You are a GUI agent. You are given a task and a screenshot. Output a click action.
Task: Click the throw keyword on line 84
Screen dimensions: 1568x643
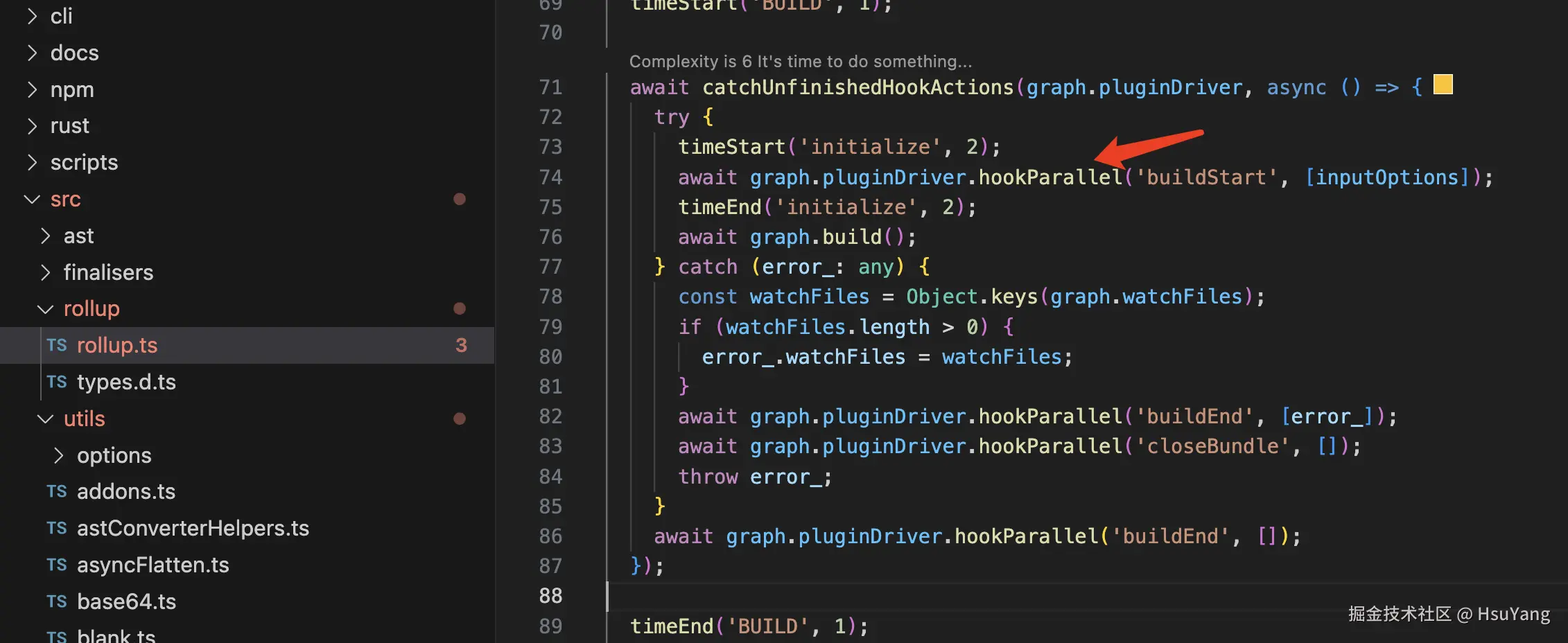pos(708,477)
